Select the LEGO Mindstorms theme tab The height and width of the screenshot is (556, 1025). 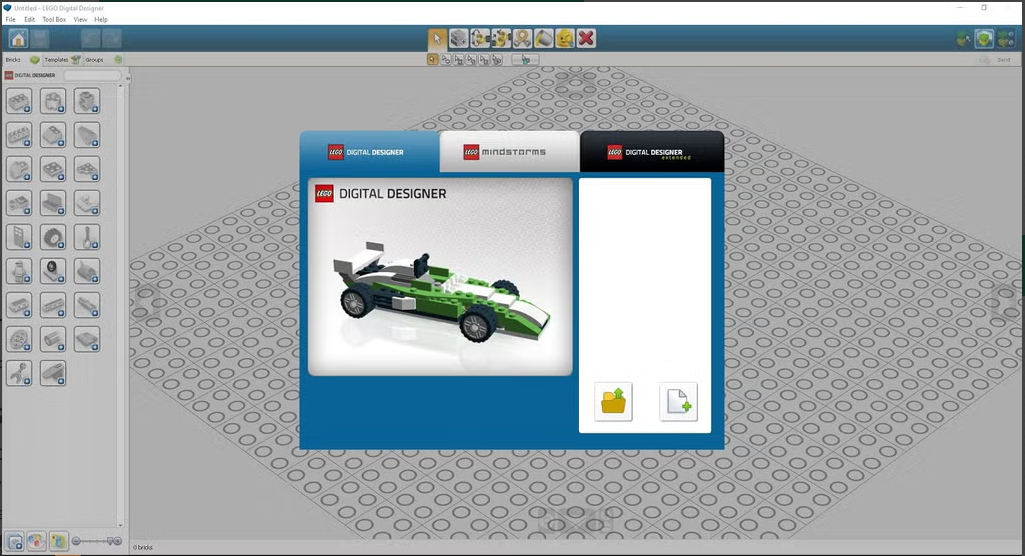coord(509,152)
